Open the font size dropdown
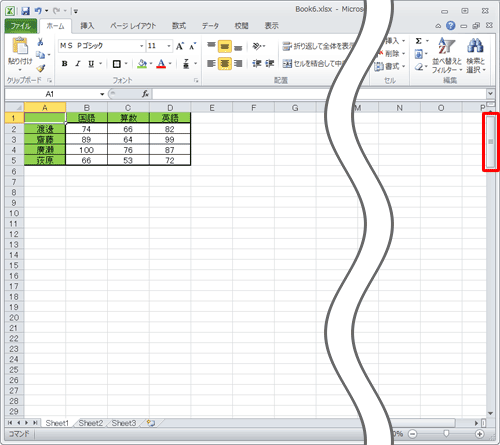500x445 pixels. click(x=169, y=46)
